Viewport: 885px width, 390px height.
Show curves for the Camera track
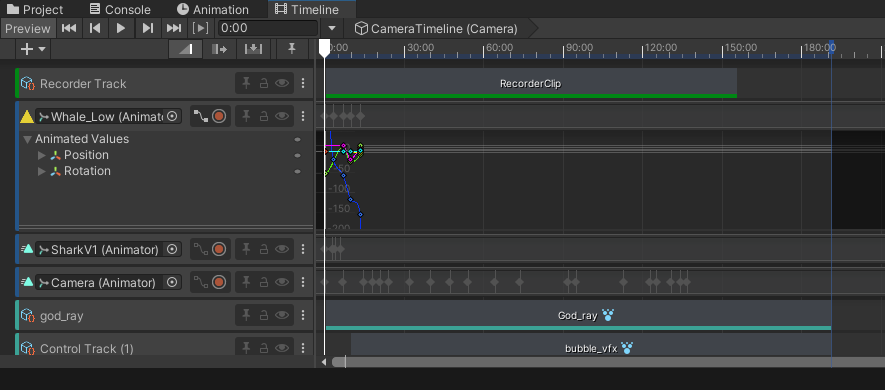(200, 282)
